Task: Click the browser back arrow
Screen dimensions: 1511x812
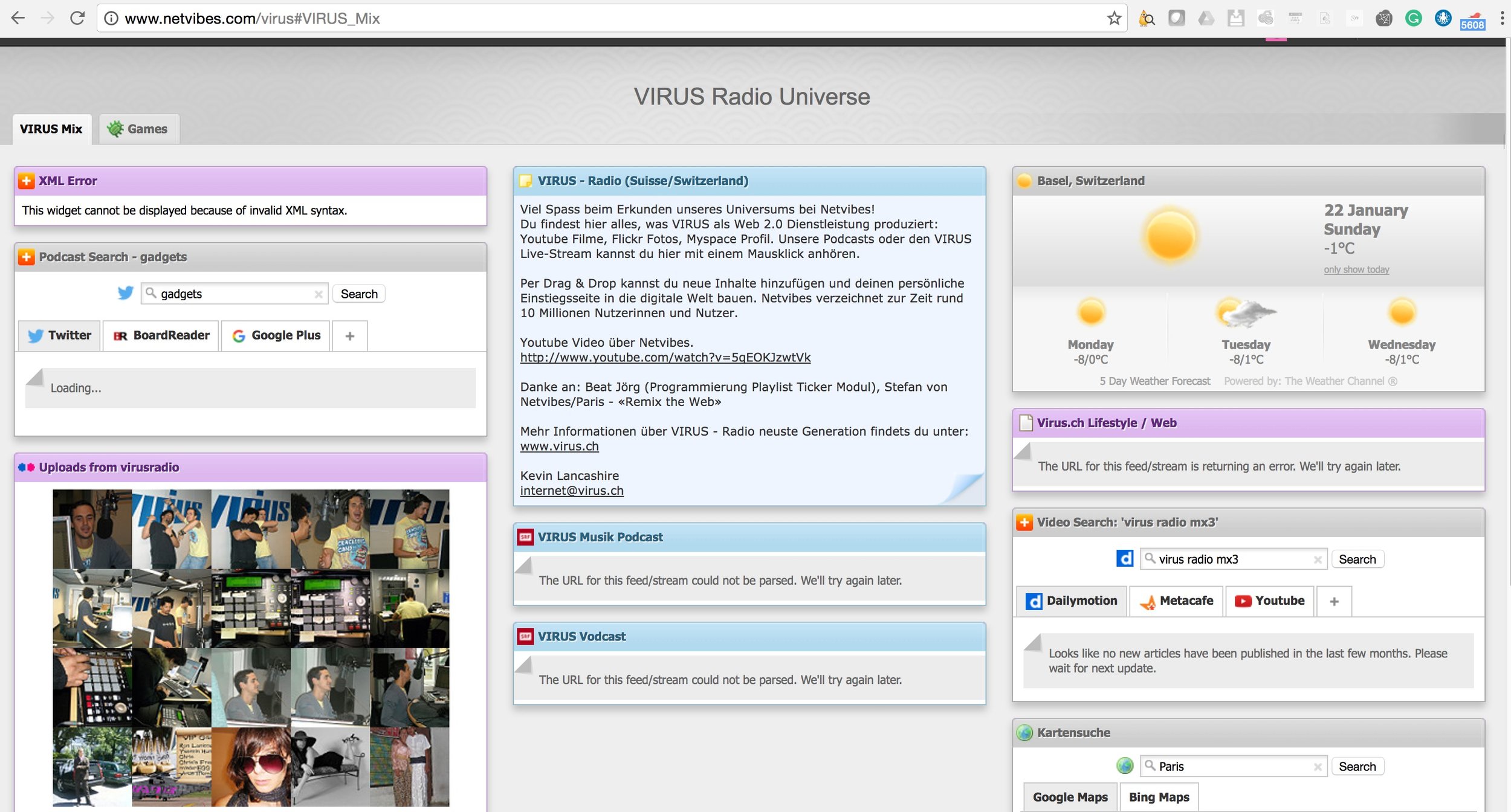Action: 18,18
